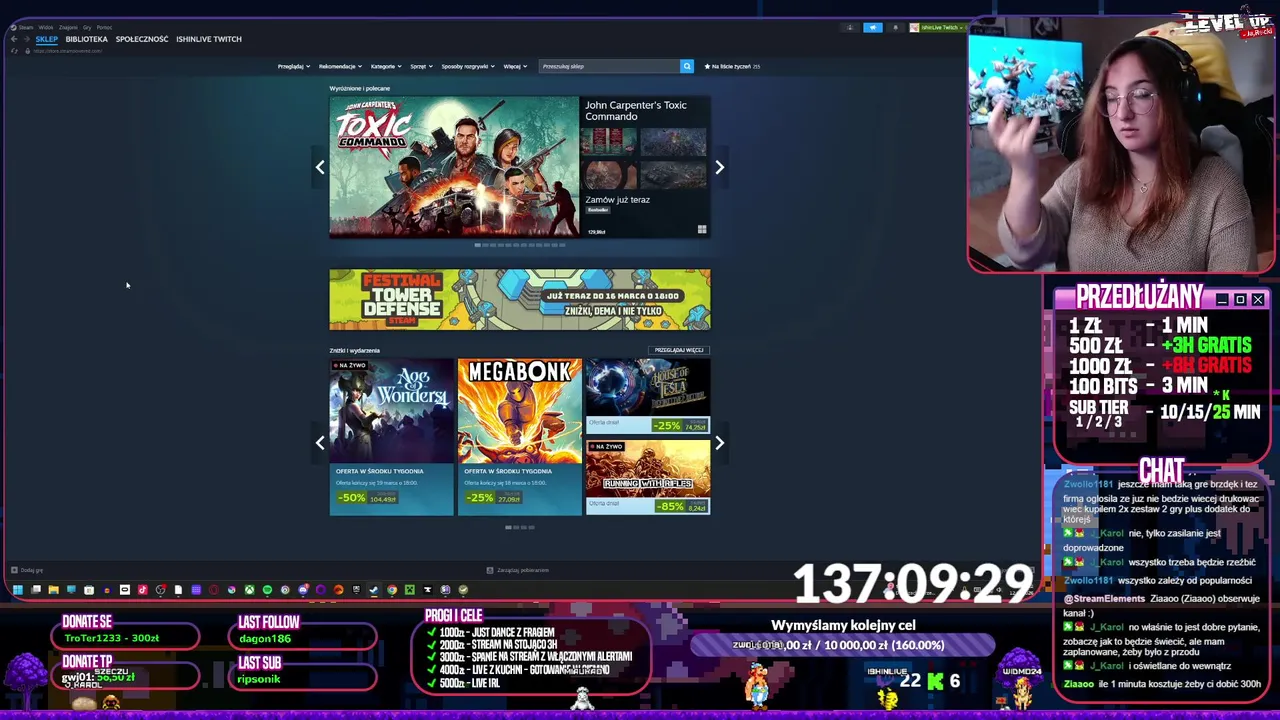Open the Toxic Commando featured banner image
1280x720 pixels.
point(454,167)
